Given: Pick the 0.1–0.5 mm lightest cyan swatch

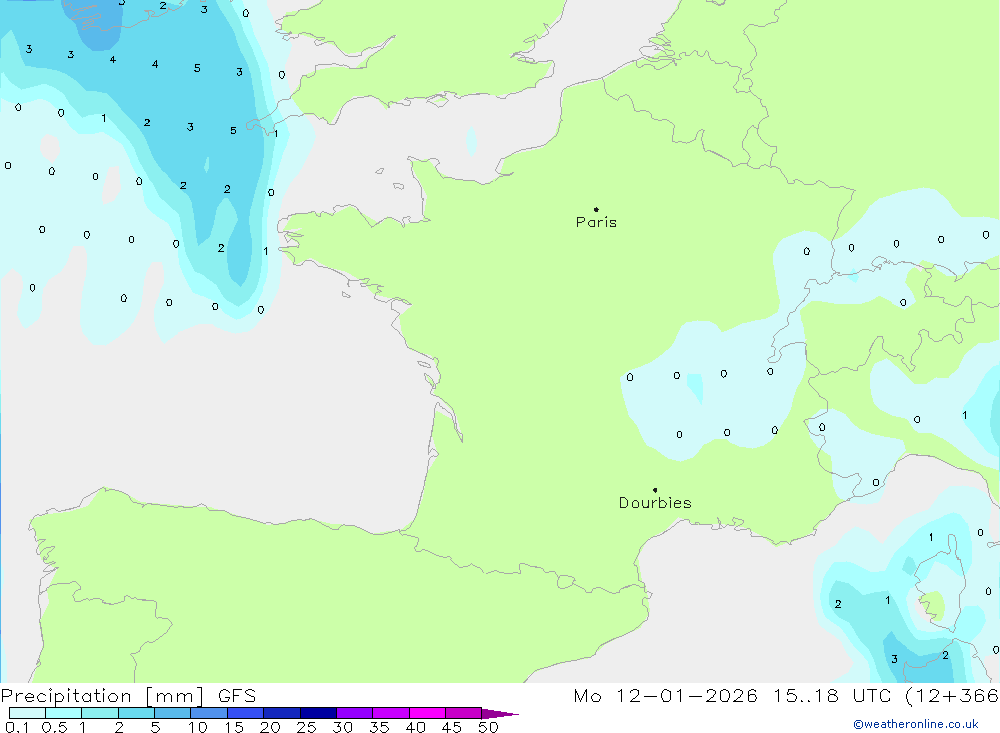Looking at the screenshot, I should [27, 713].
